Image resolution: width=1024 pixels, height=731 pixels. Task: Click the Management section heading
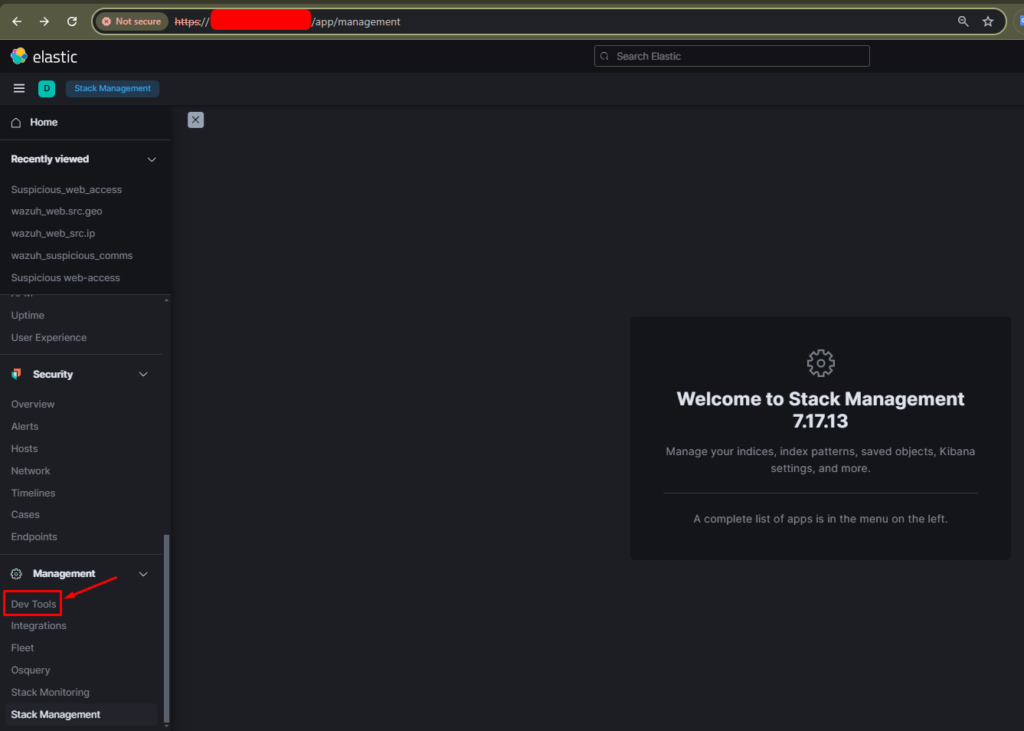pos(64,573)
